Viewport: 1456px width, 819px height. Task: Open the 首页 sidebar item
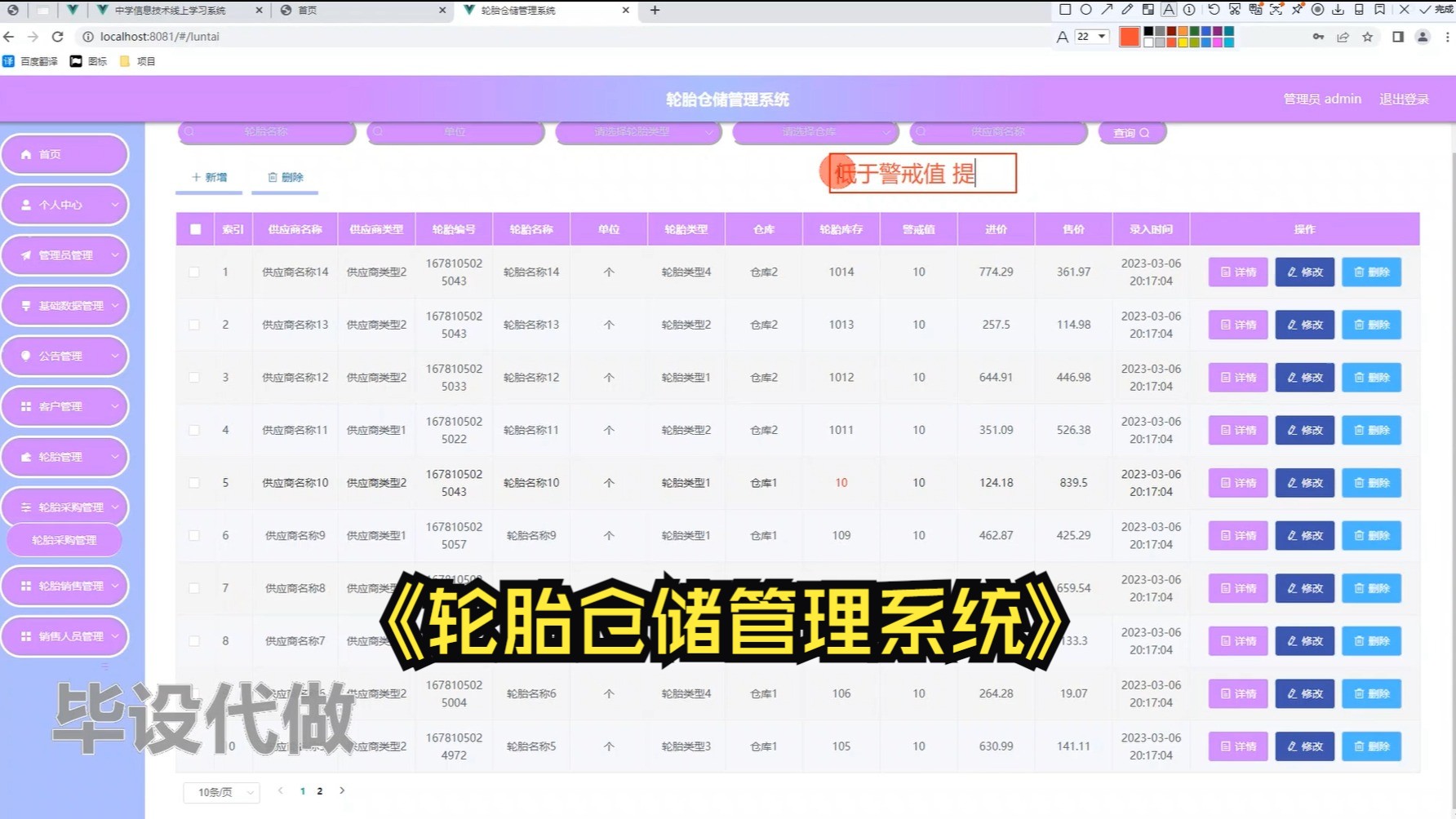tap(64, 154)
